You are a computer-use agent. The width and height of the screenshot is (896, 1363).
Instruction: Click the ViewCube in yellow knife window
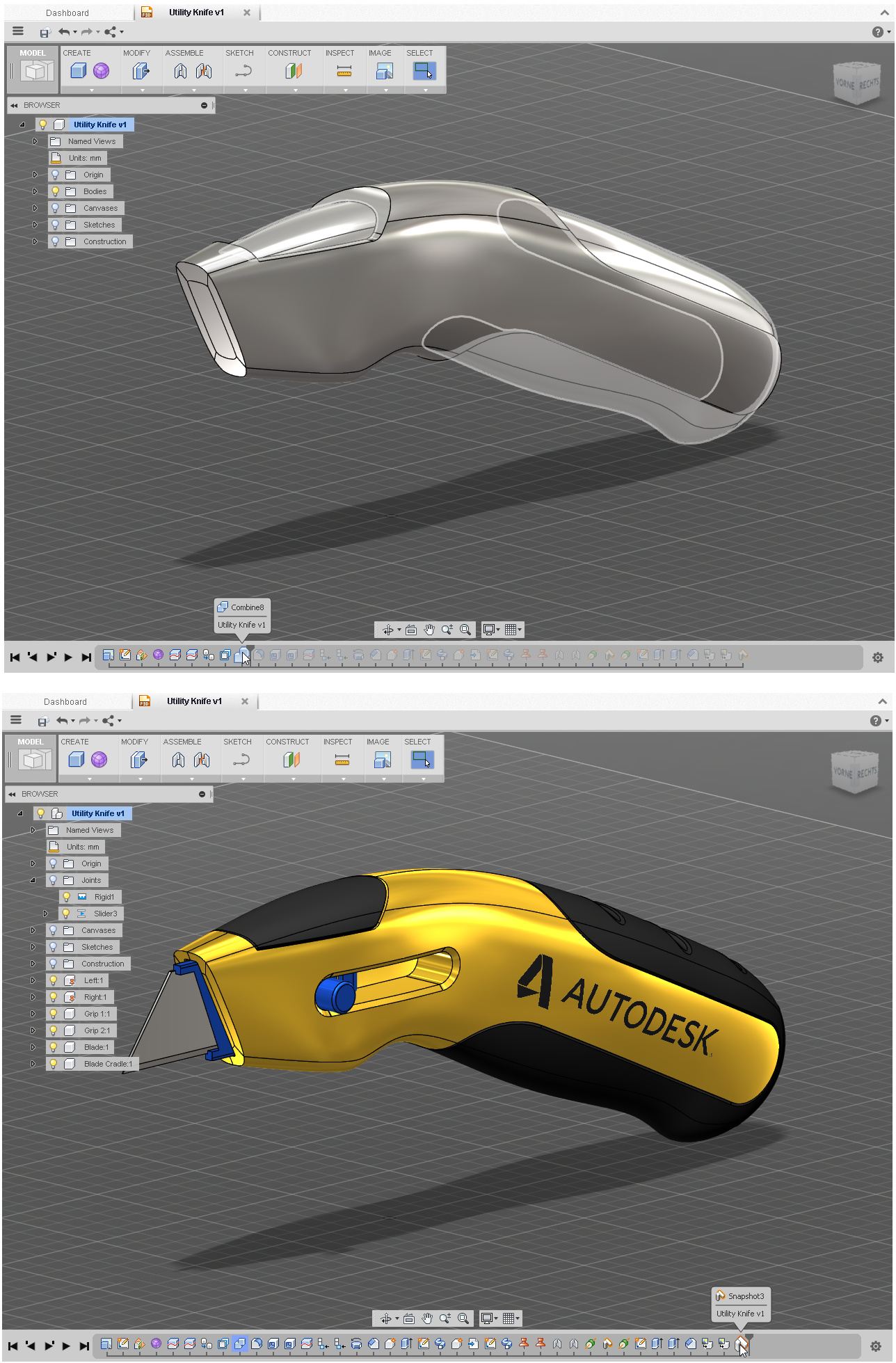pos(856,772)
